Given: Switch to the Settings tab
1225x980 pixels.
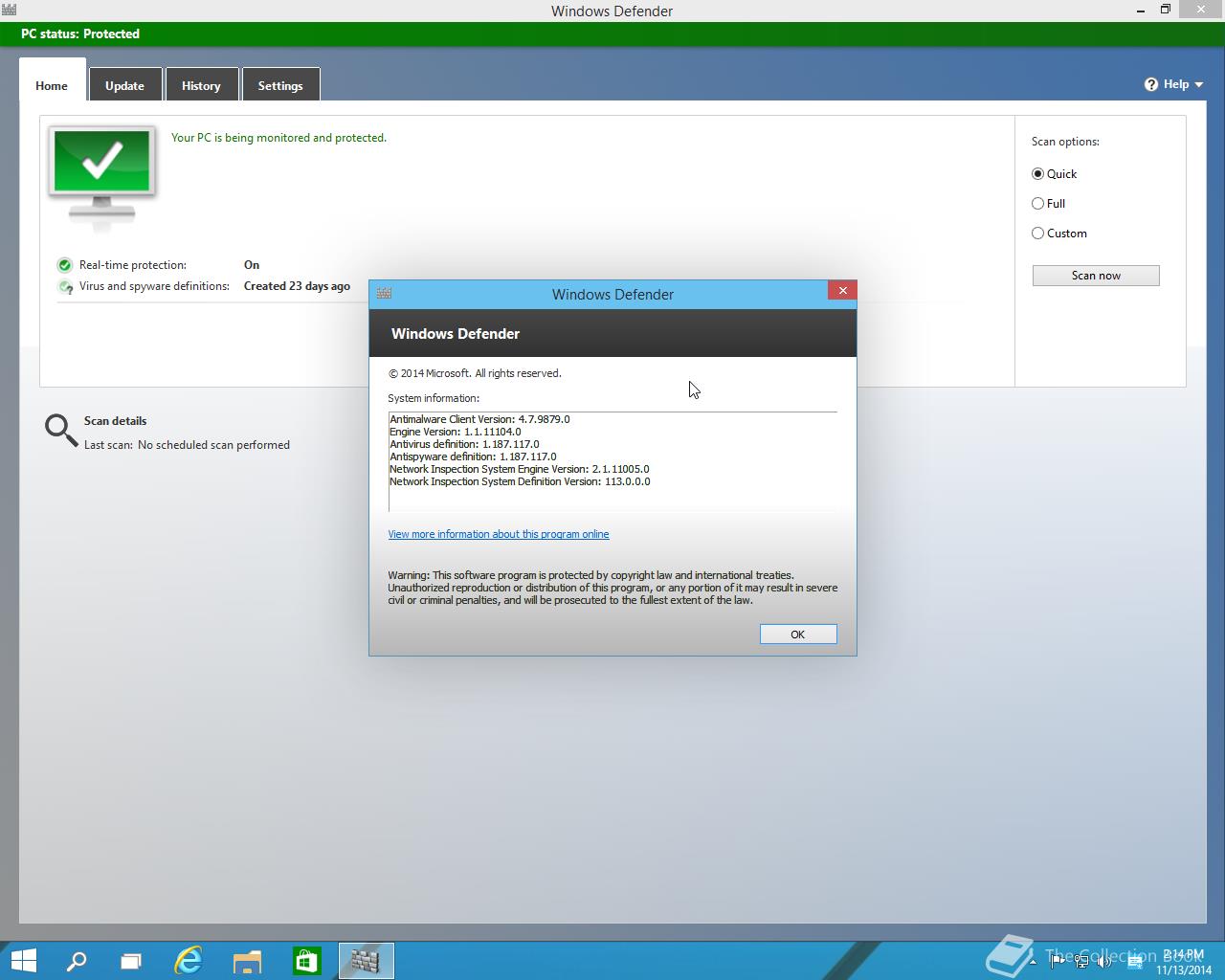Looking at the screenshot, I should [280, 85].
